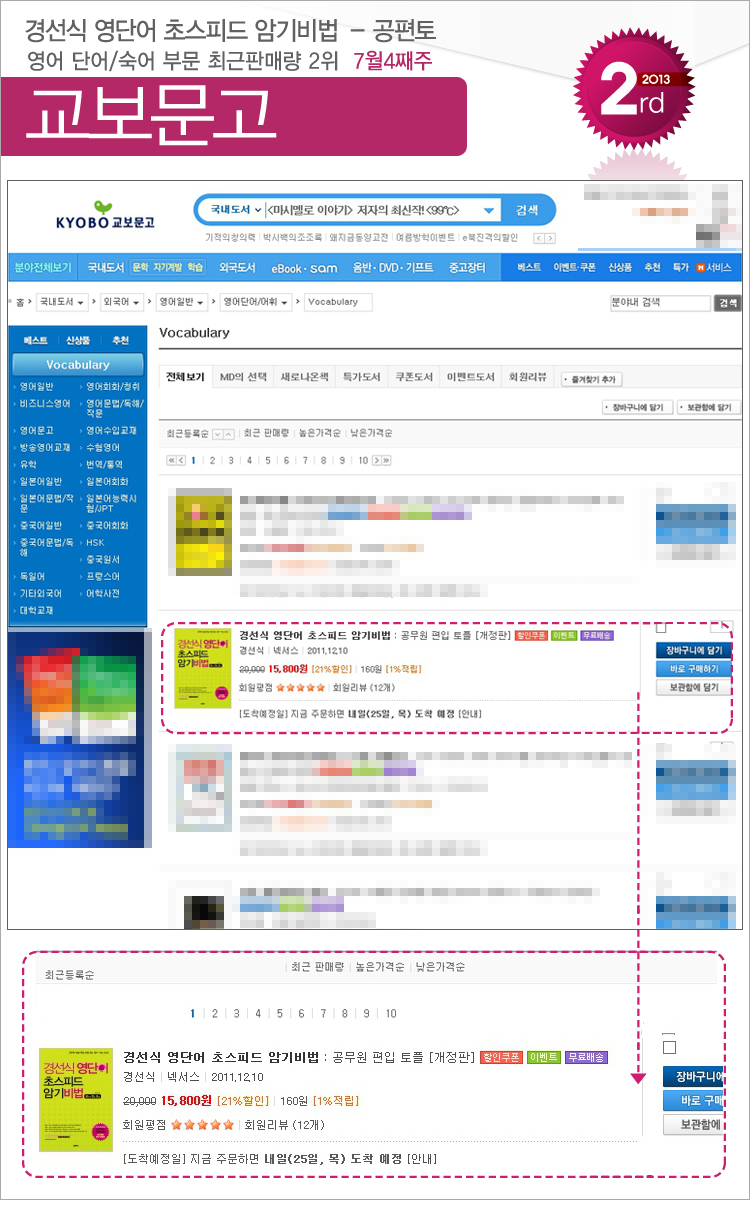This screenshot has width=750, height=1226.
Task: Expand the 외국어 breadcrumb dropdown
Action: pyautogui.click(x=121, y=301)
